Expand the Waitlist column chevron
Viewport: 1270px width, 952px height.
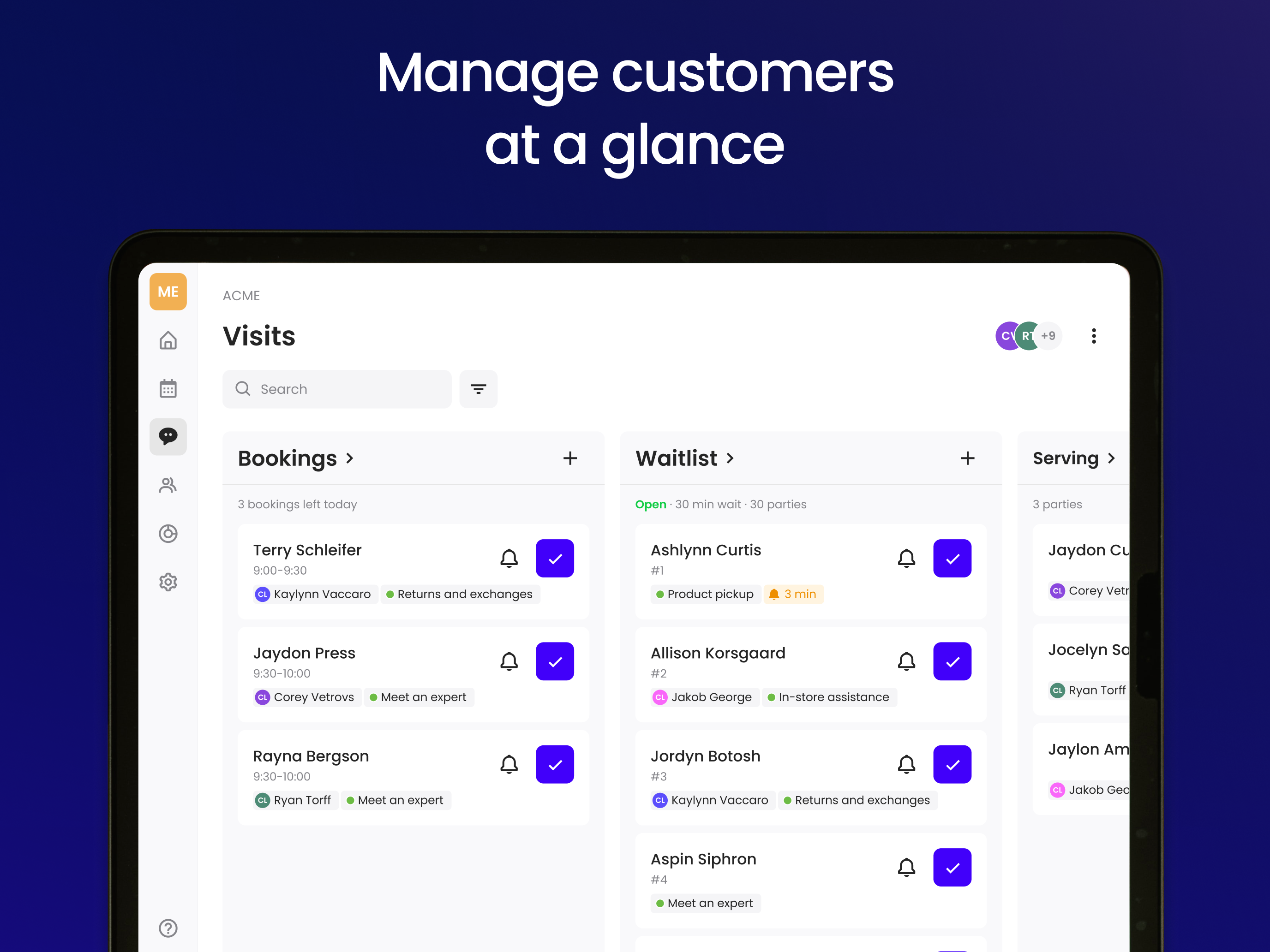click(x=730, y=458)
